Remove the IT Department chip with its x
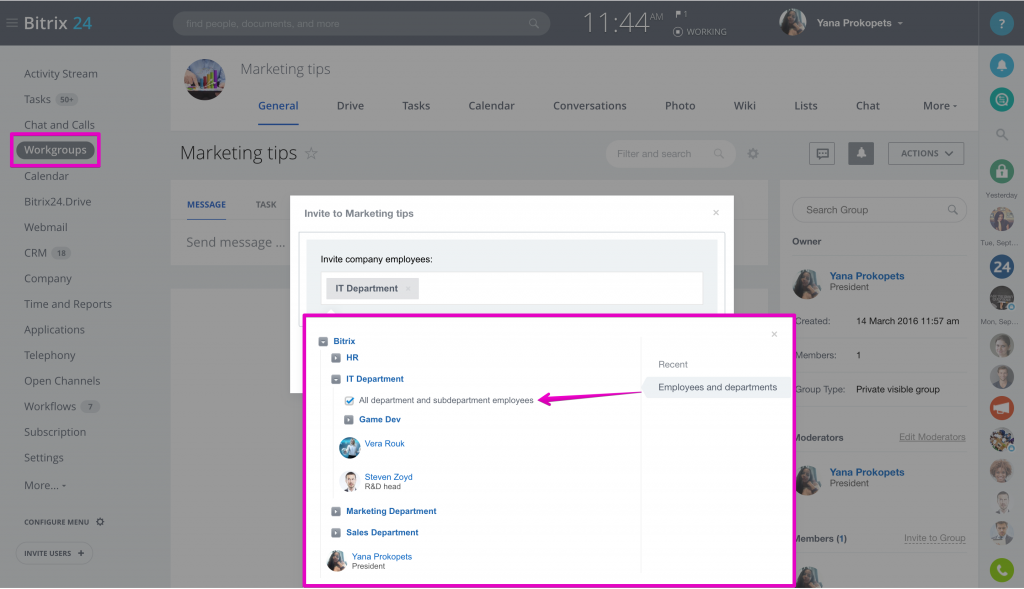1024x589 pixels. pos(408,289)
